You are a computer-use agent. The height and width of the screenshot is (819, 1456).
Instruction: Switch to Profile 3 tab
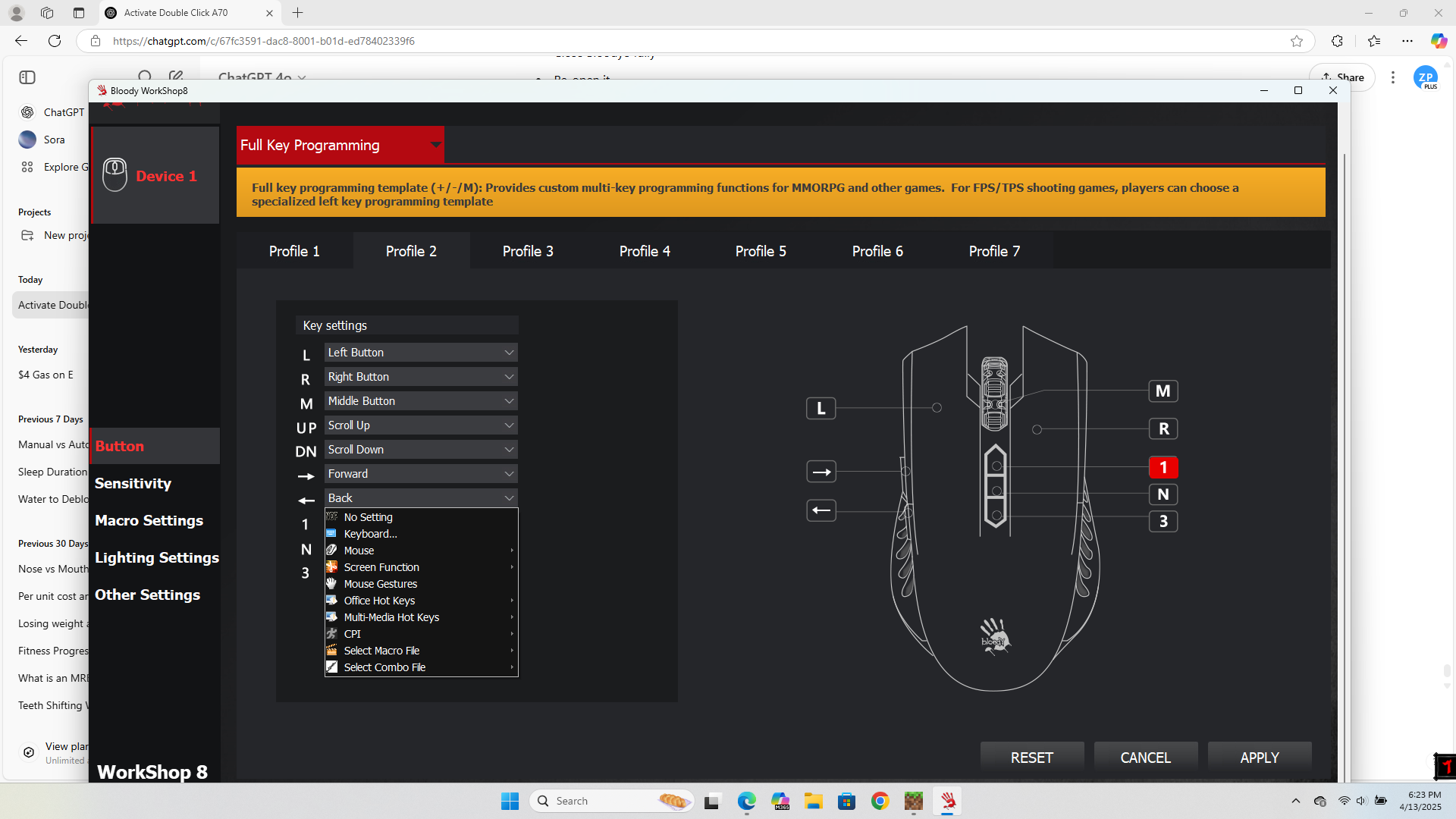(528, 251)
